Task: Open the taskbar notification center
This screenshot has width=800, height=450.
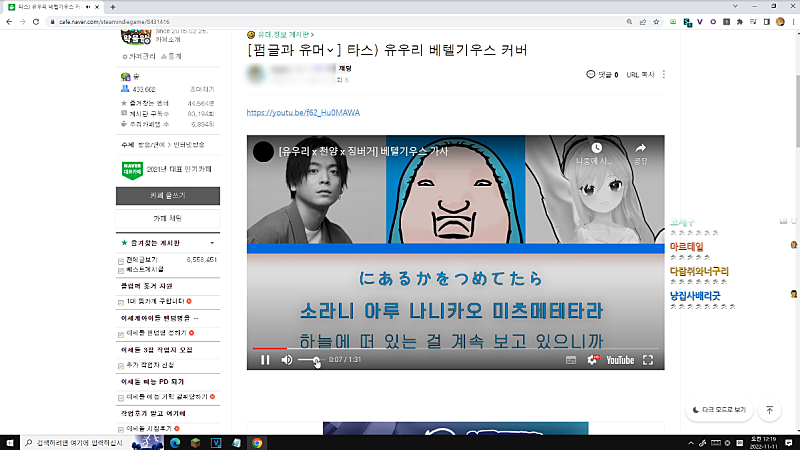Action: (789, 443)
